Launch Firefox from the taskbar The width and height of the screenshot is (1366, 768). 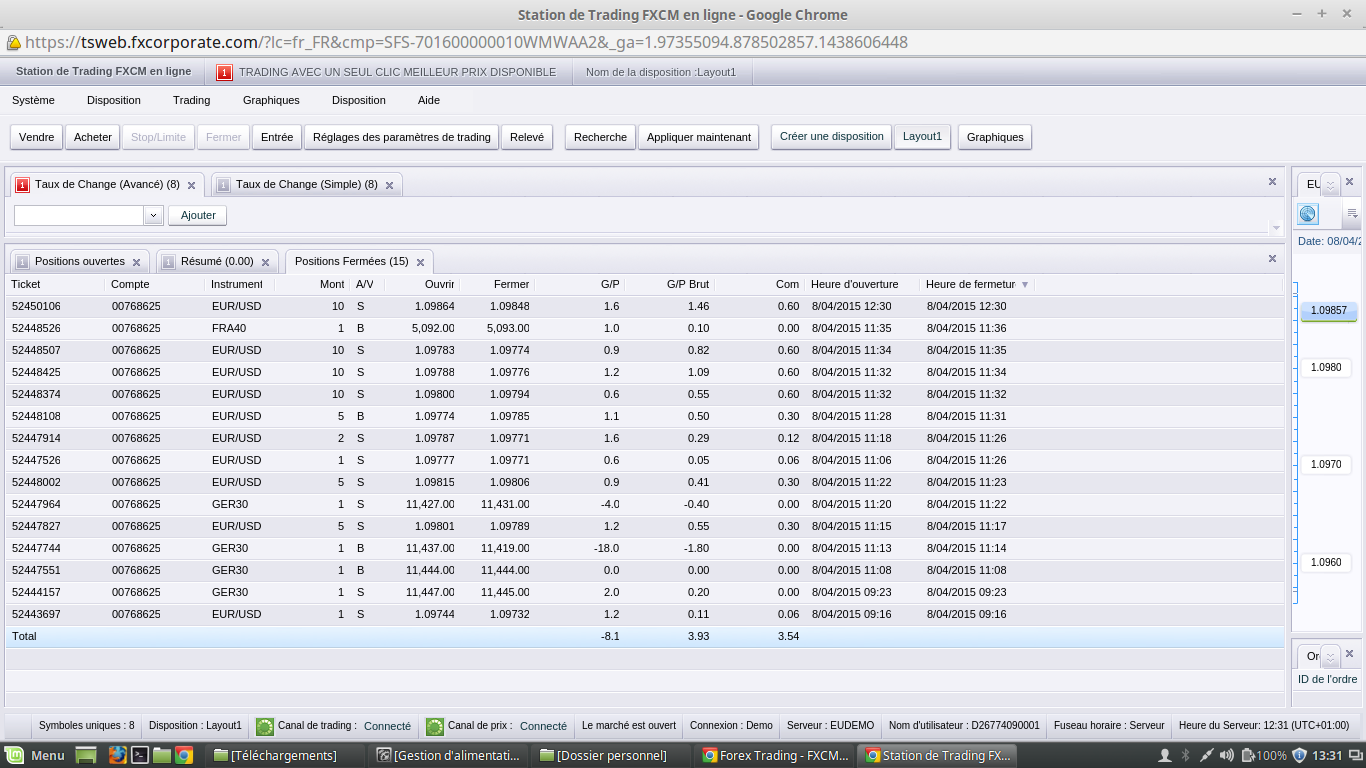tap(117, 755)
